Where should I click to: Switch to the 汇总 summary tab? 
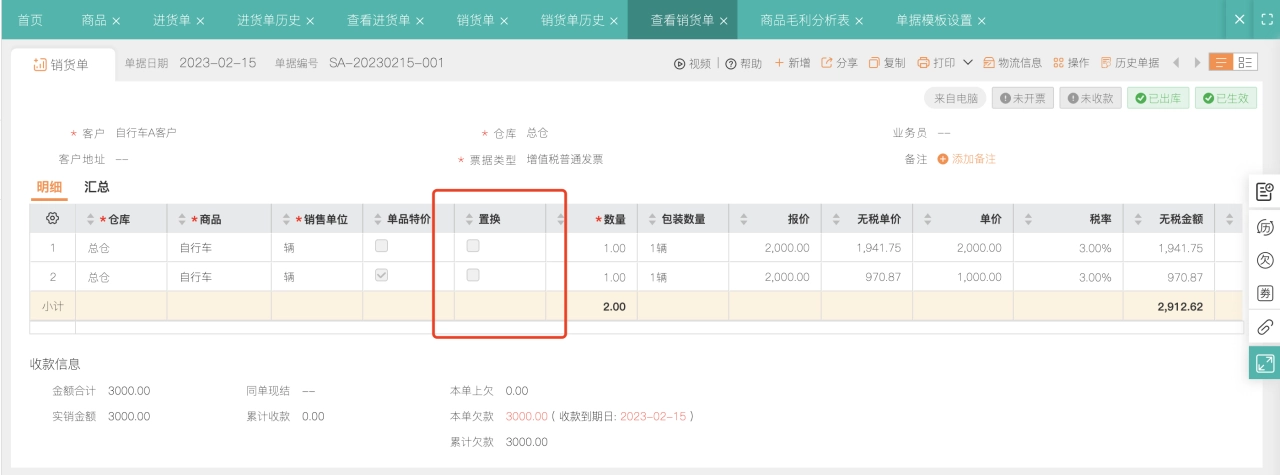[x=97, y=187]
